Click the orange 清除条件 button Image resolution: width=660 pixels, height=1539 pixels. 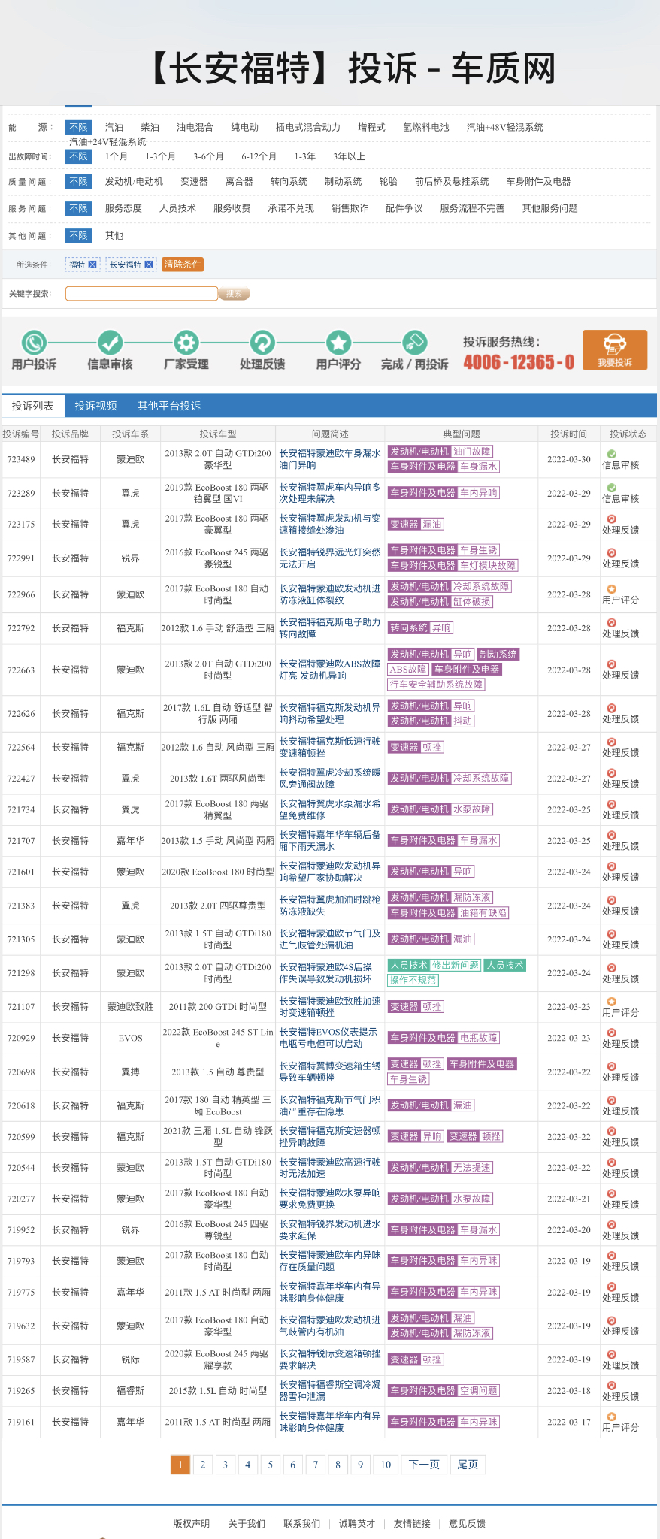tap(182, 265)
